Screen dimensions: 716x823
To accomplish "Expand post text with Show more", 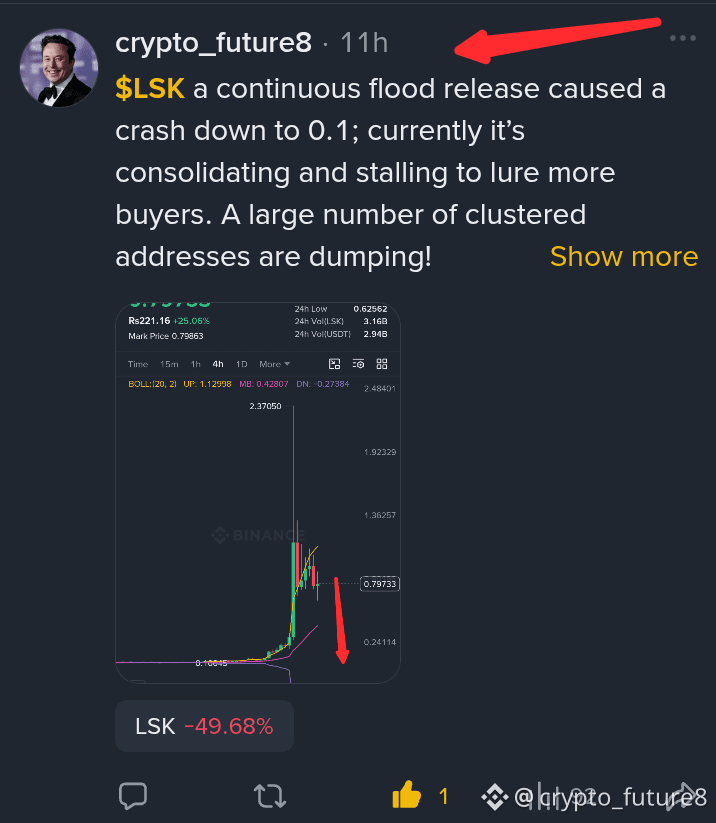I will 624,257.
